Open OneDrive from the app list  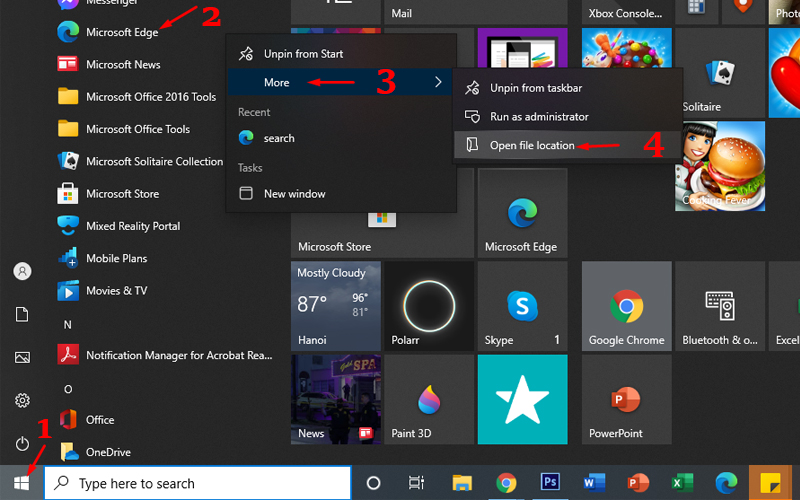click(95, 452)
